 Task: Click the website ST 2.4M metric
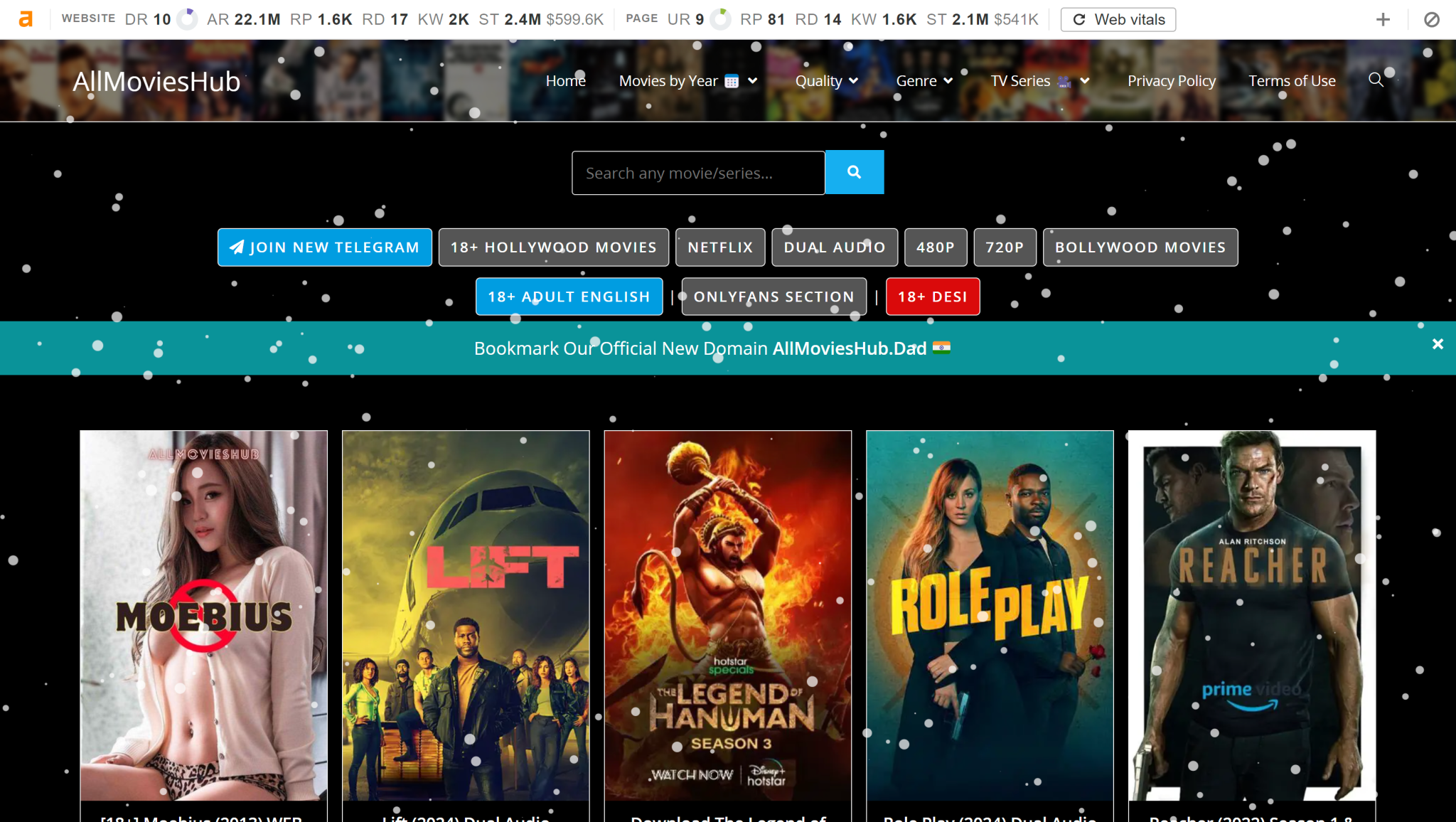point(510,19)
